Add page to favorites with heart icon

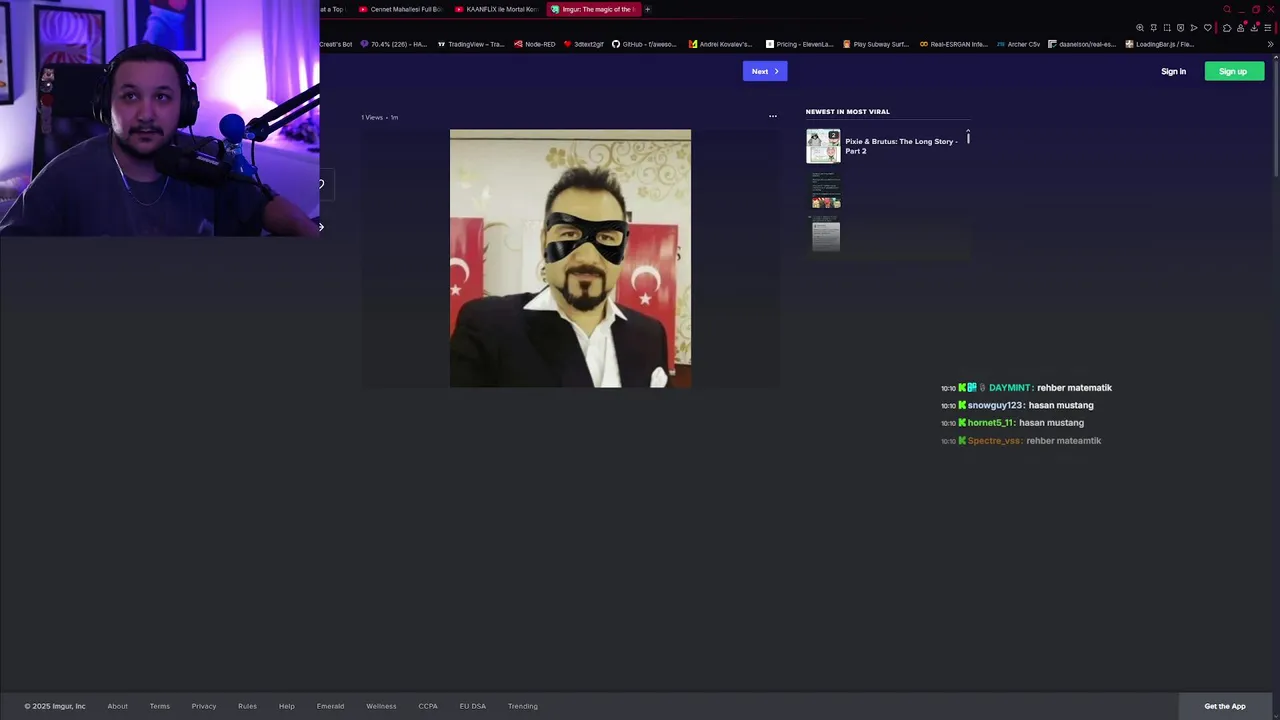point(1208,28)
